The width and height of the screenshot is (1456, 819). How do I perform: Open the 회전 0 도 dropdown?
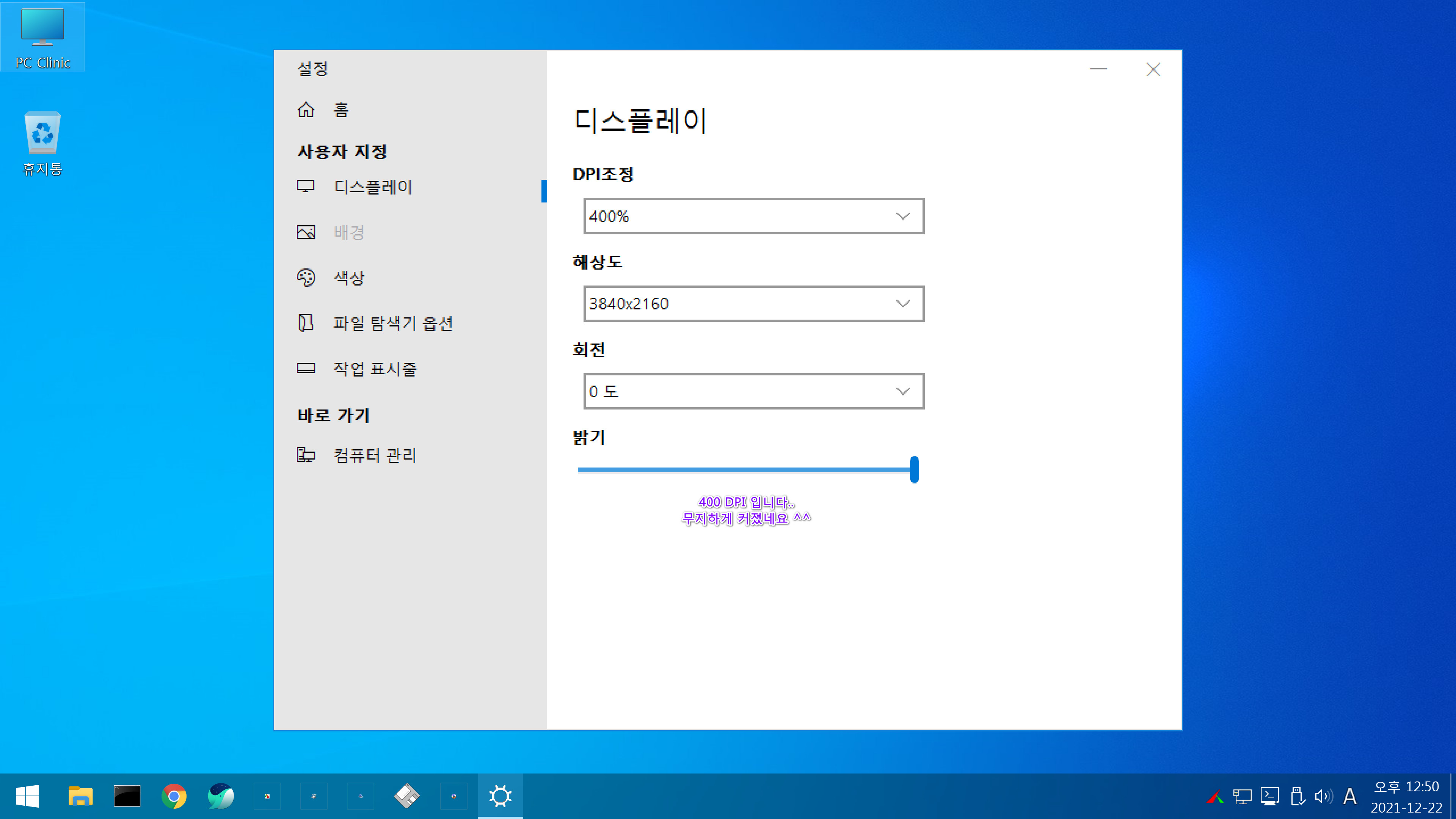point(754,391)
